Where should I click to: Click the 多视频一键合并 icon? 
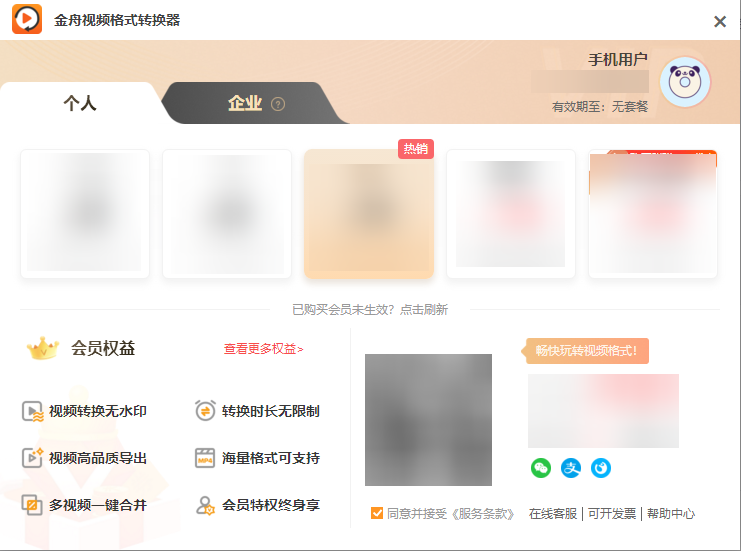coord(32,505)
